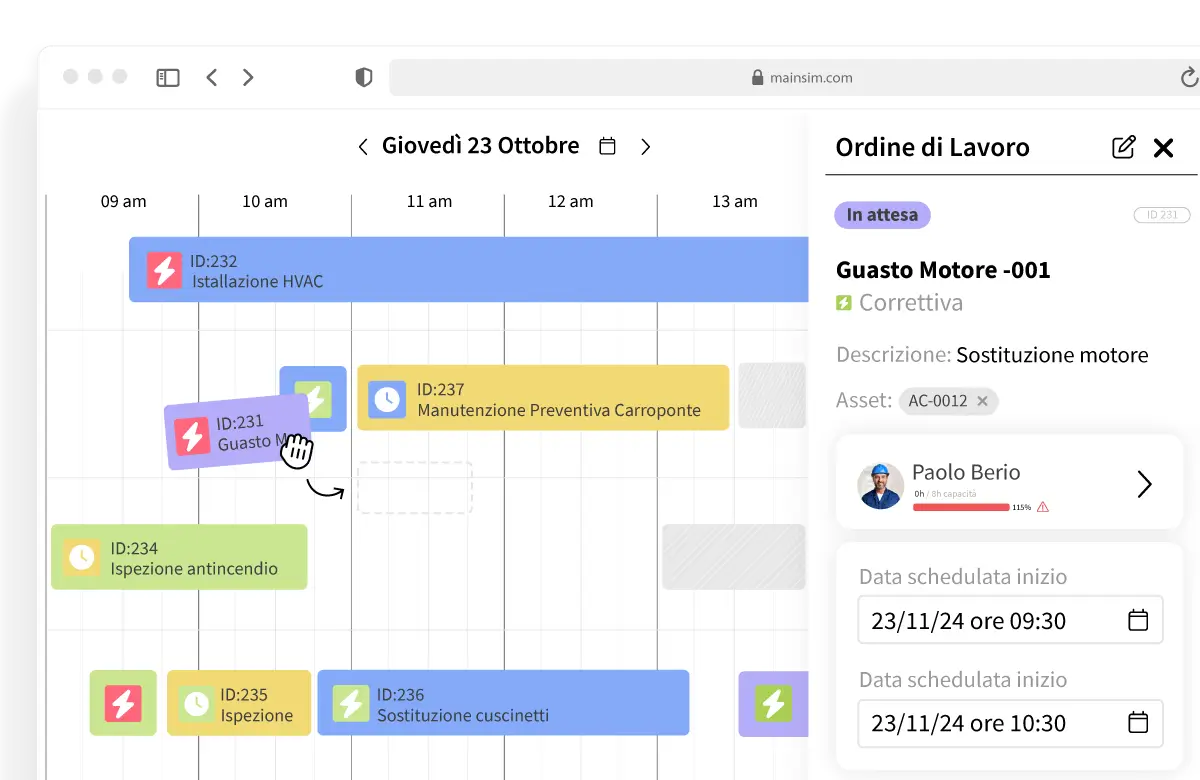Screen dimensions: 1200x780
Task: Click the AC-0012 asset chip
Action: point(948,401)
